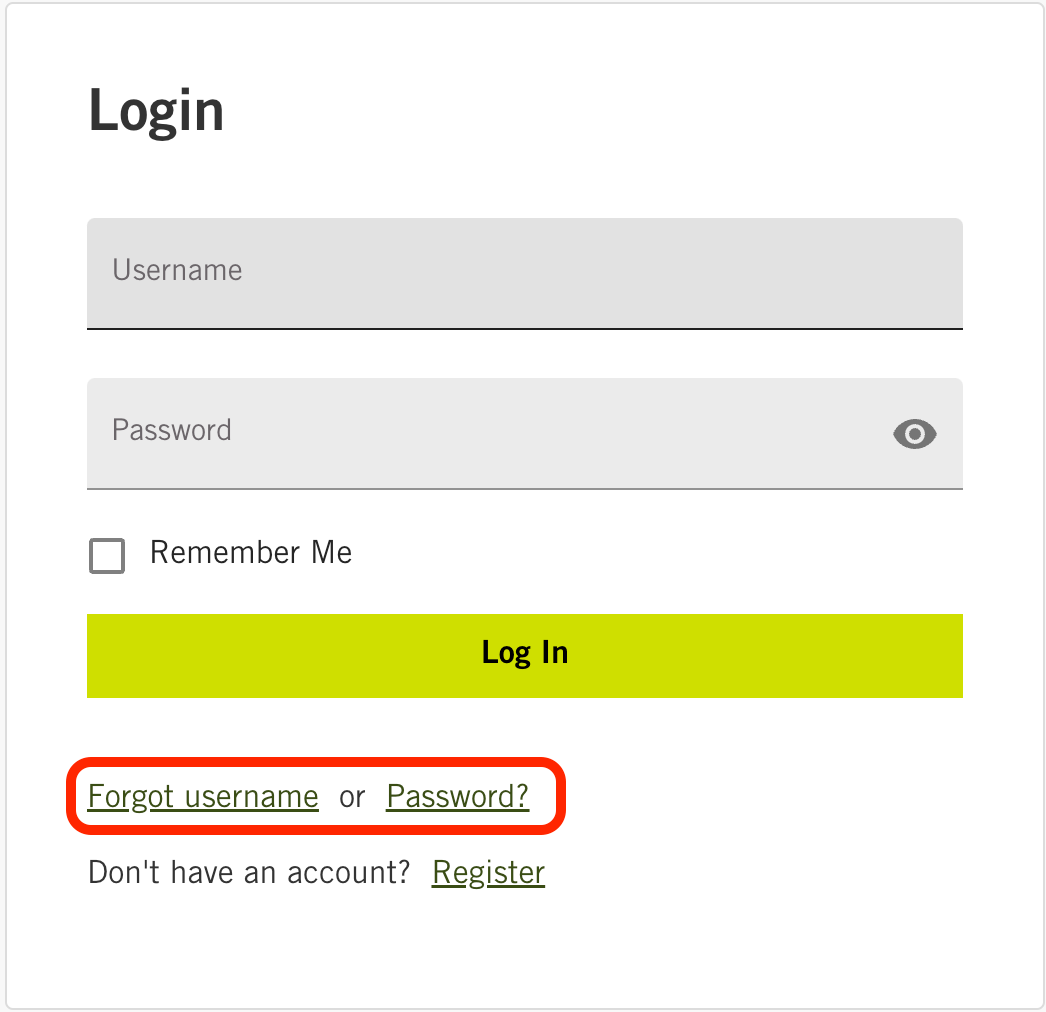The image size is (1046, 1012).
Task: Recover a forgotten username via the link
Action: 203,797
